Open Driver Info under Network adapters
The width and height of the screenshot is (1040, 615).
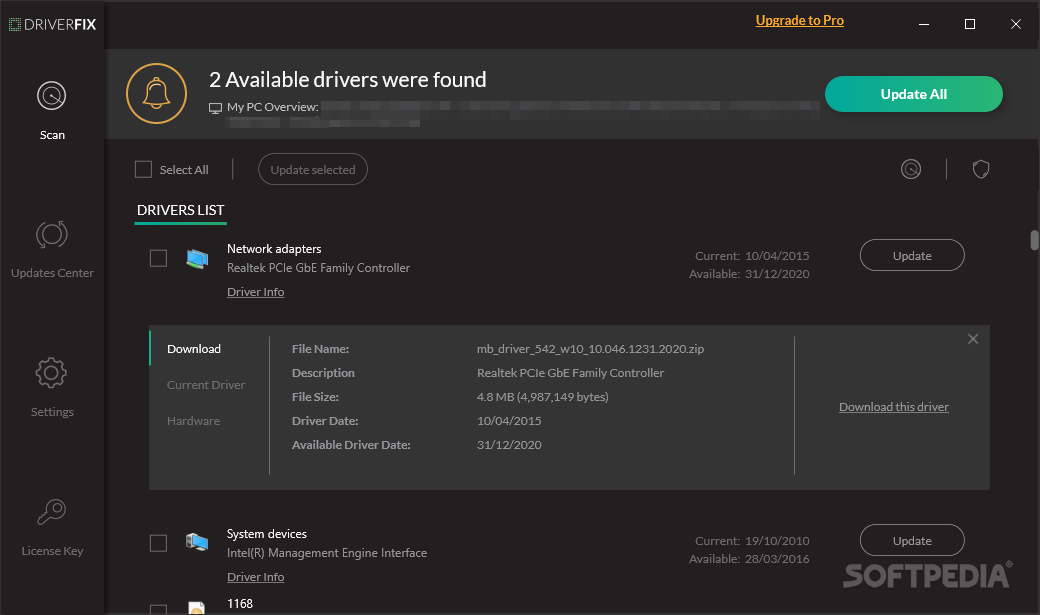255,292
